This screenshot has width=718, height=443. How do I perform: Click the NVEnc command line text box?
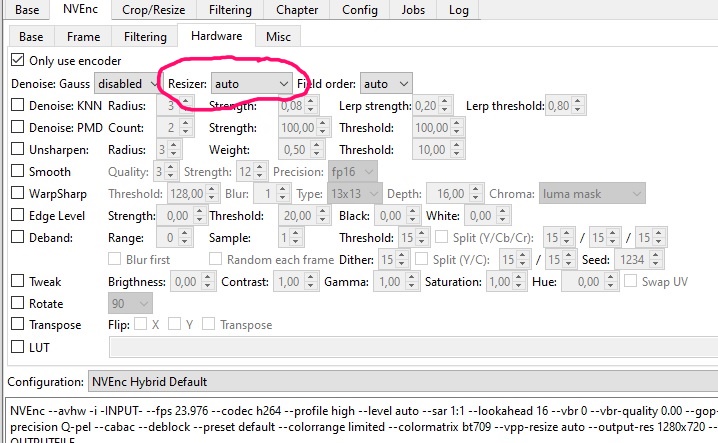click(x=360, y=418)
